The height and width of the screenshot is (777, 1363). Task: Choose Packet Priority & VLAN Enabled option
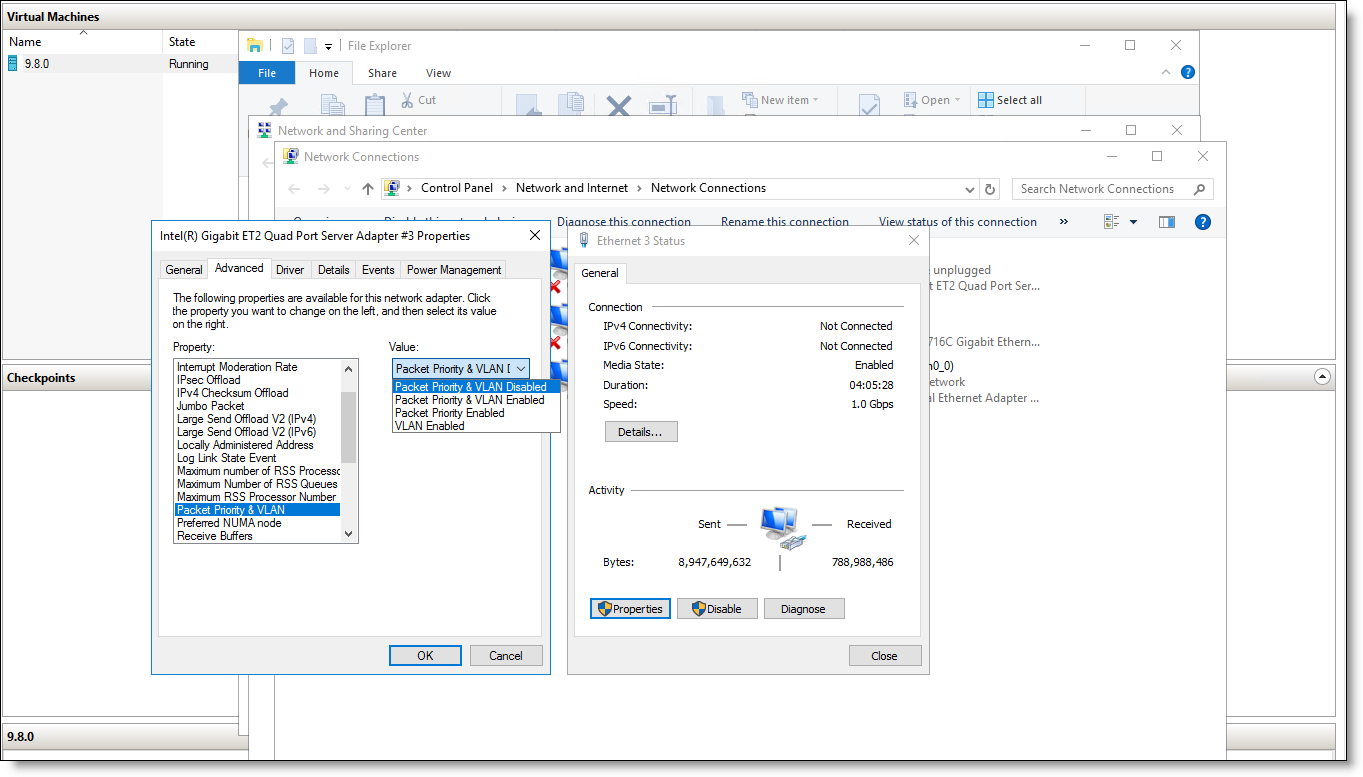(476, 400)
